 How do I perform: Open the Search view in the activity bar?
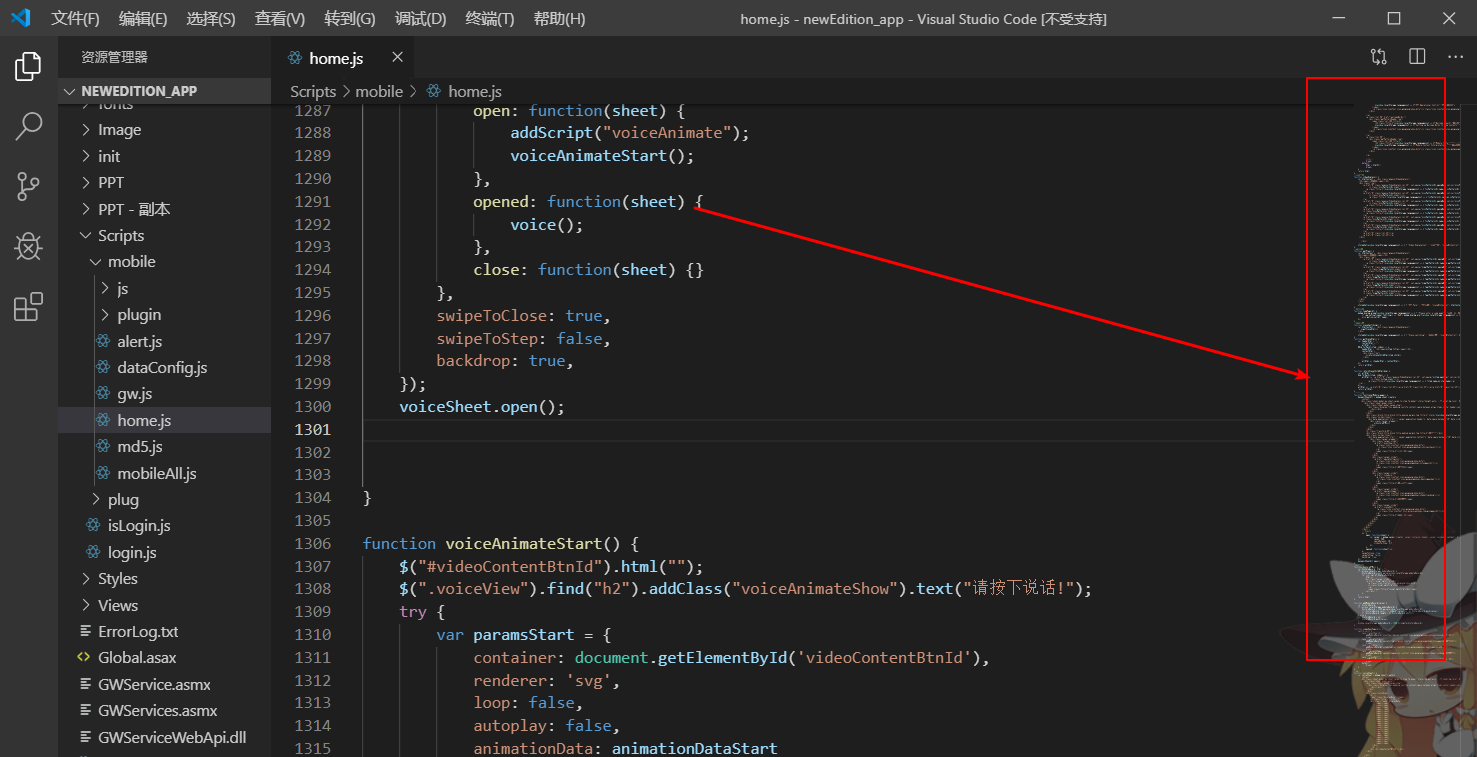point(28,126)
